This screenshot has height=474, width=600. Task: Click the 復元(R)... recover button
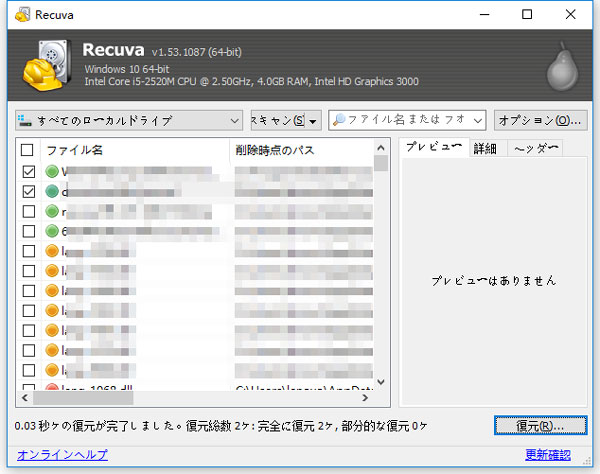click(x=540, y=425)
